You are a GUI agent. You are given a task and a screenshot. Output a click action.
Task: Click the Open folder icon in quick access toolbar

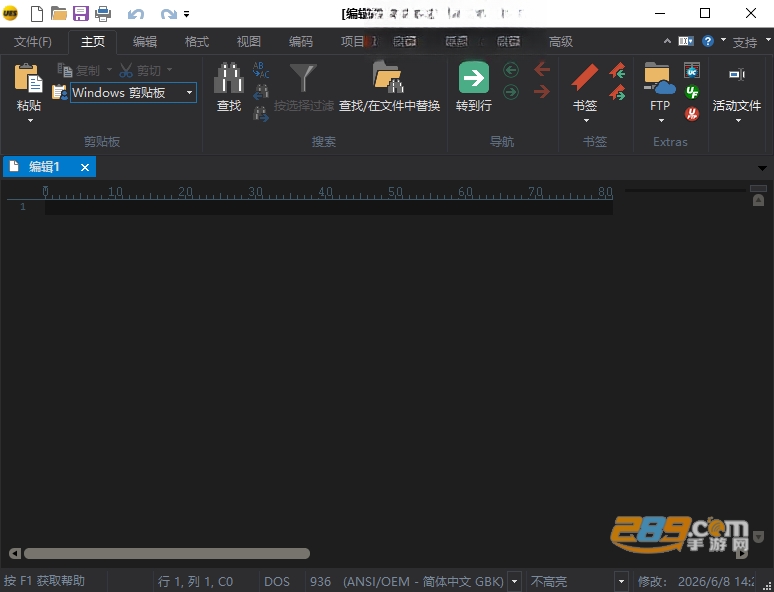(59, 13)
